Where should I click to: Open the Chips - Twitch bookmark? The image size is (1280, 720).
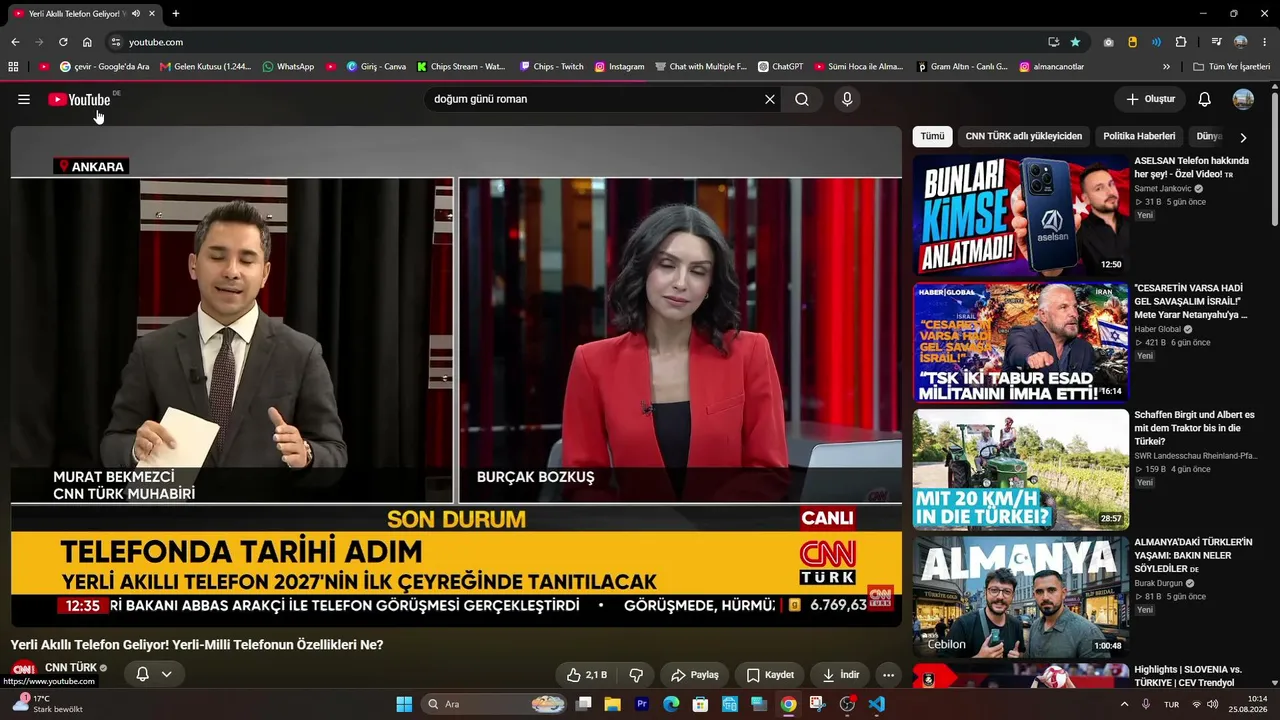(x=551, y=67)
